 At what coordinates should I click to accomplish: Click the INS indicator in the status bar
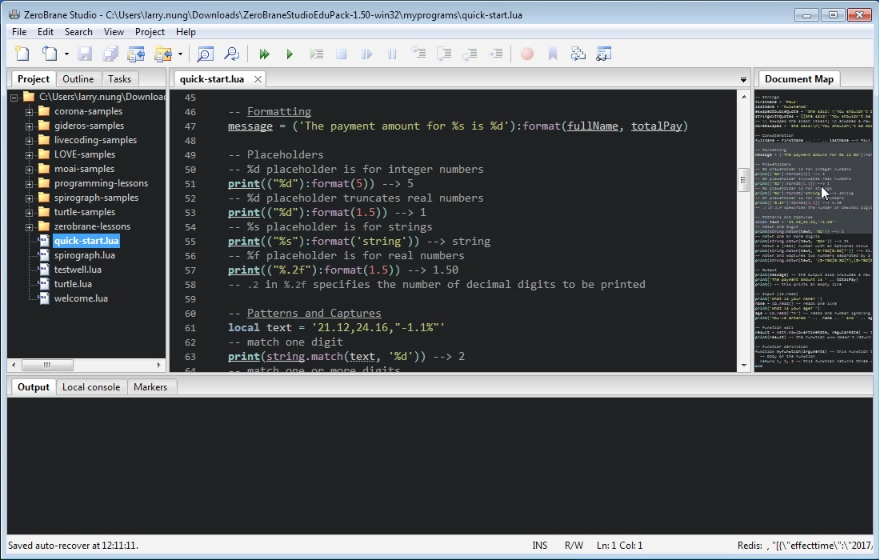point(540,545)
